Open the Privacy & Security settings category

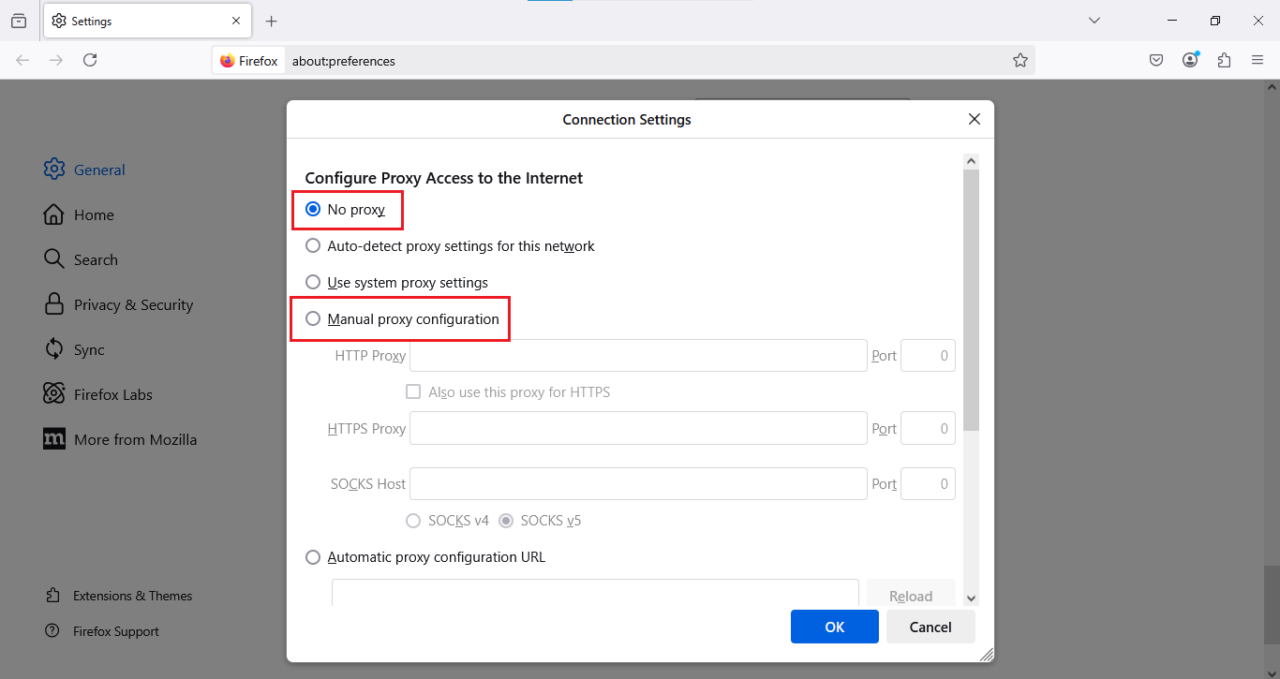(x=133, y=305)
